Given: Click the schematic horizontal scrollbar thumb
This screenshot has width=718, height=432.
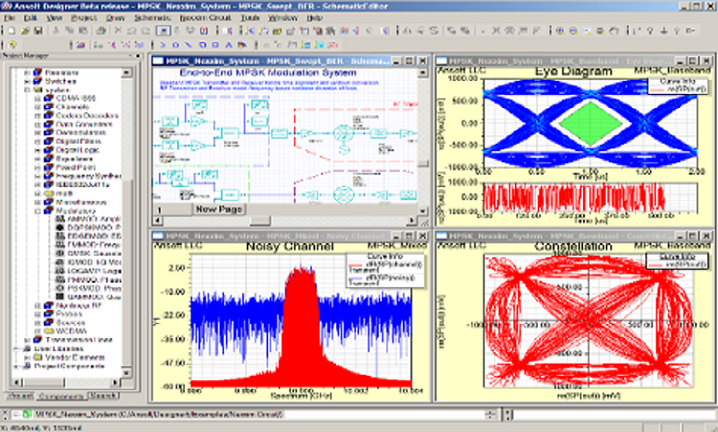Looking at the screenshot, I should [260, 221].
